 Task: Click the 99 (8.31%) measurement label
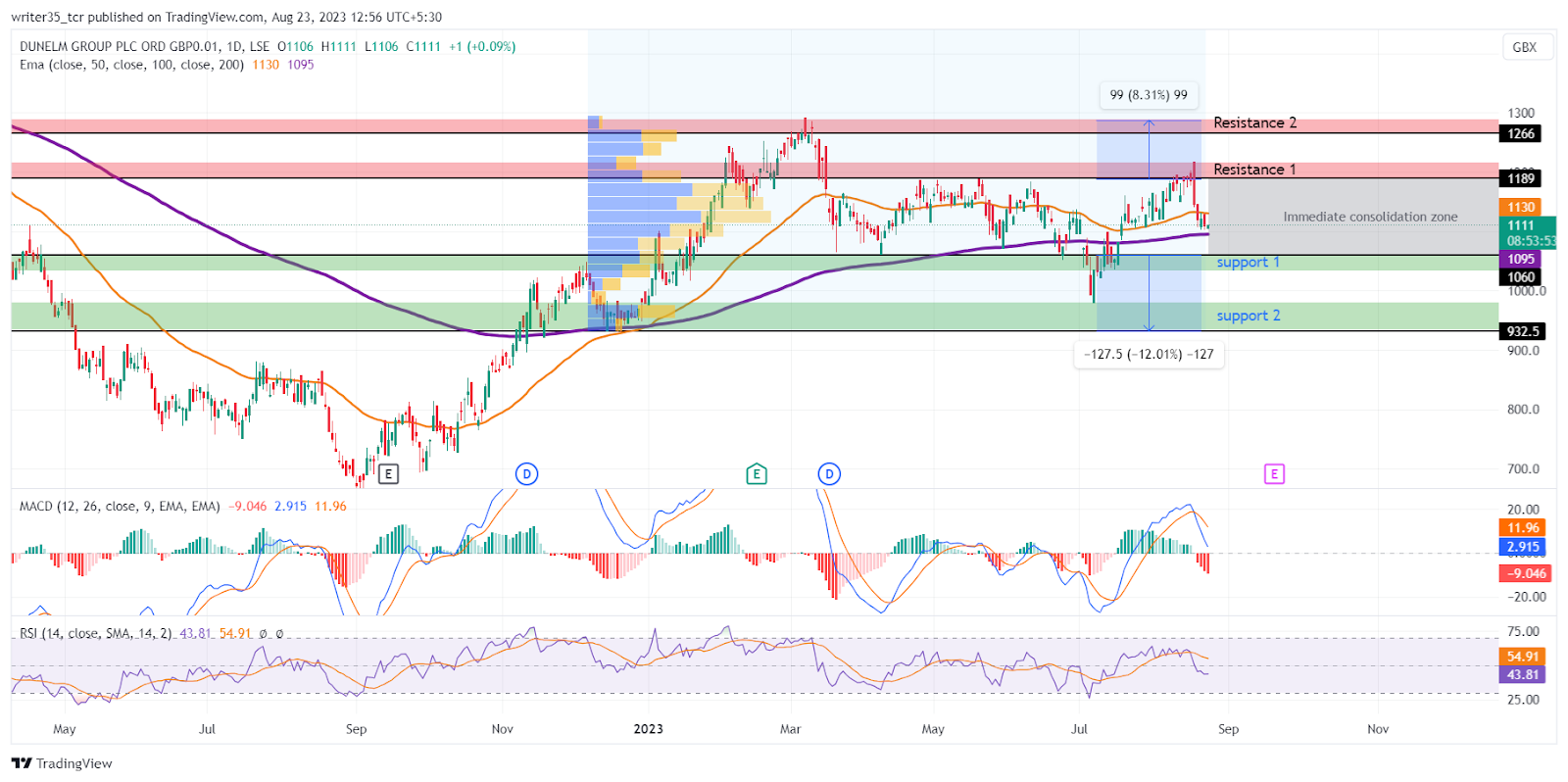tap(1149, 95)
